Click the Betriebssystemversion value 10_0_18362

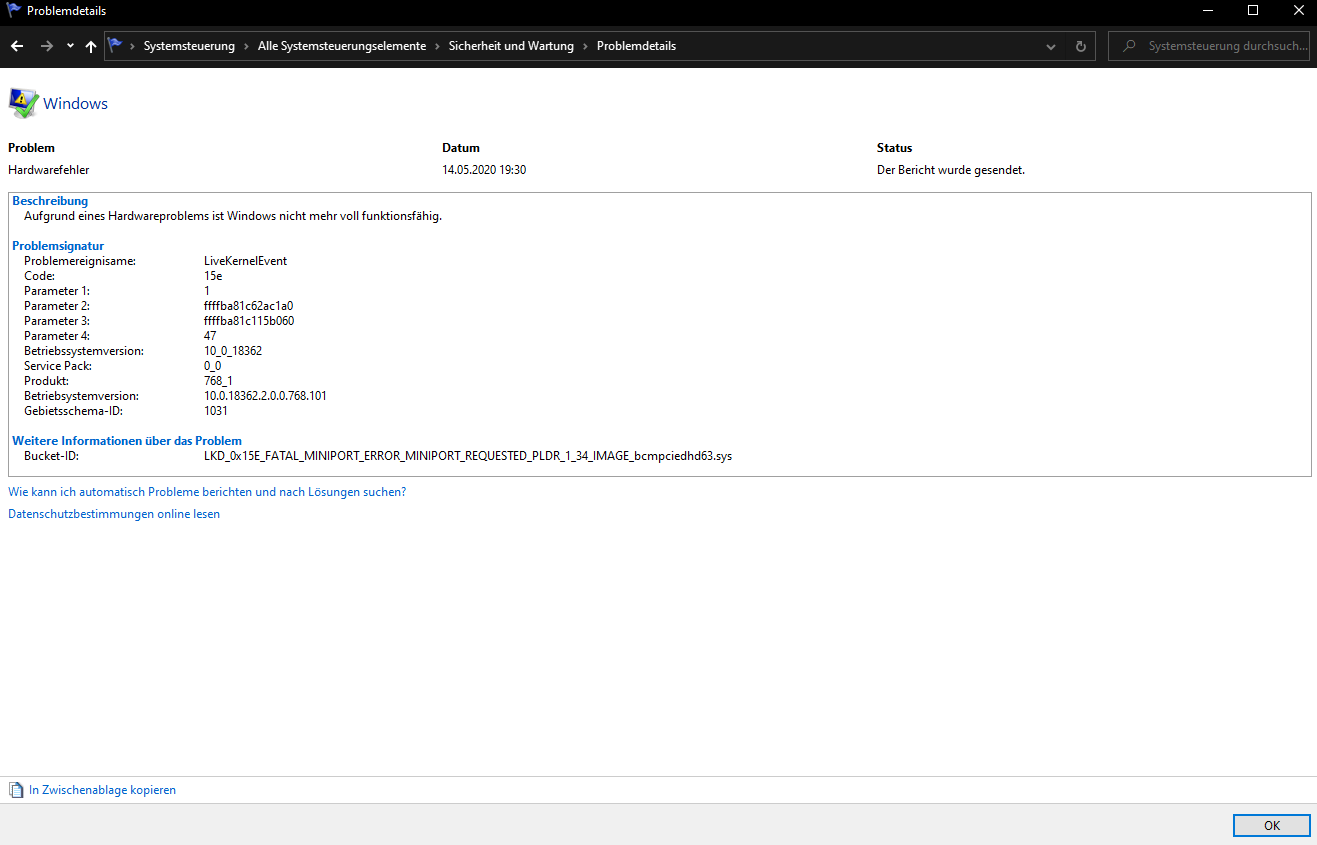pyautogui.click(x=233, y=351)
